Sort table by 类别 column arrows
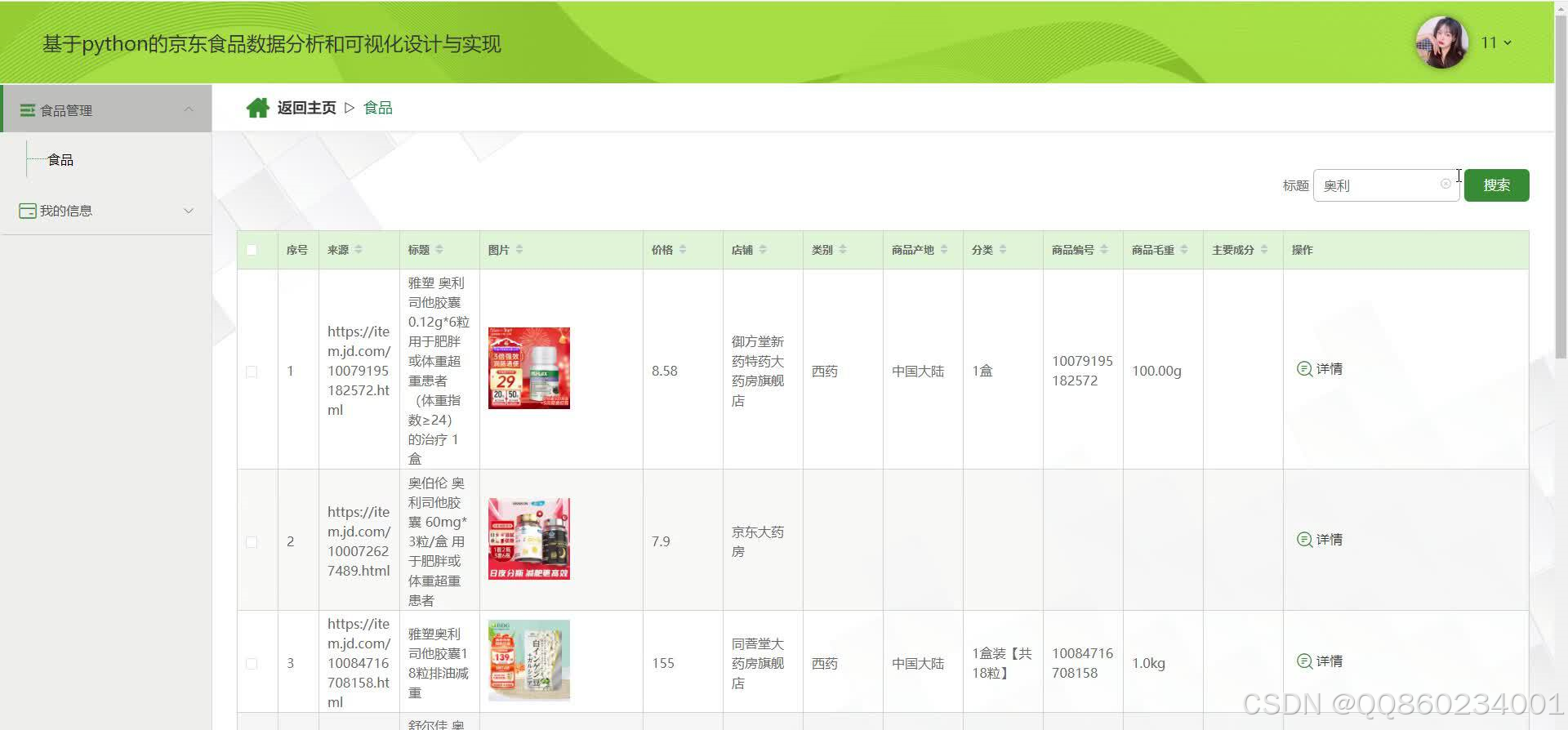Viewport: 1568px width, 730px height. pyautogui.click(x=843, y=249)
